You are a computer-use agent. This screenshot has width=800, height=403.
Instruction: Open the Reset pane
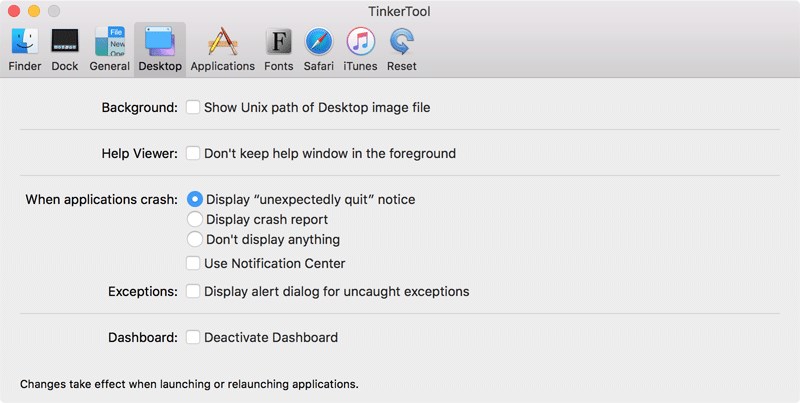[x=402, y=49]
